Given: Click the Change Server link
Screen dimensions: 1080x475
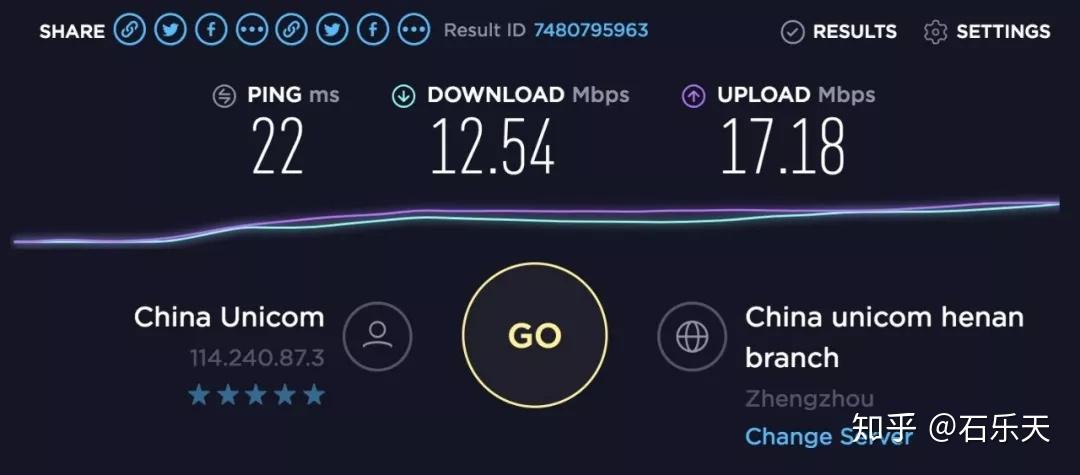Looking at the screenshot, I should [829, 436].
